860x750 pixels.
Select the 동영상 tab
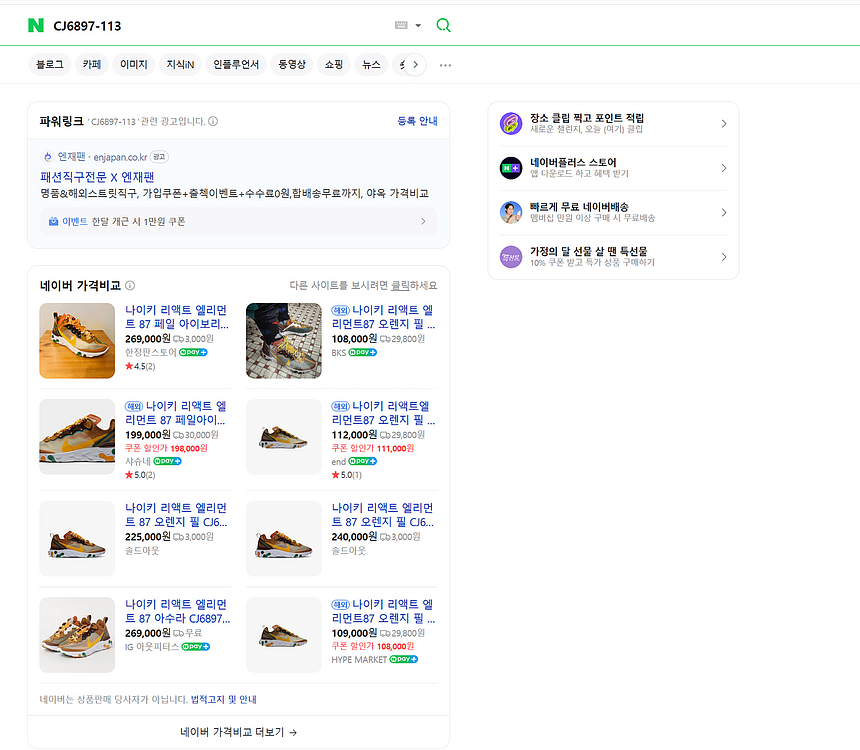[x=292, y=65]
